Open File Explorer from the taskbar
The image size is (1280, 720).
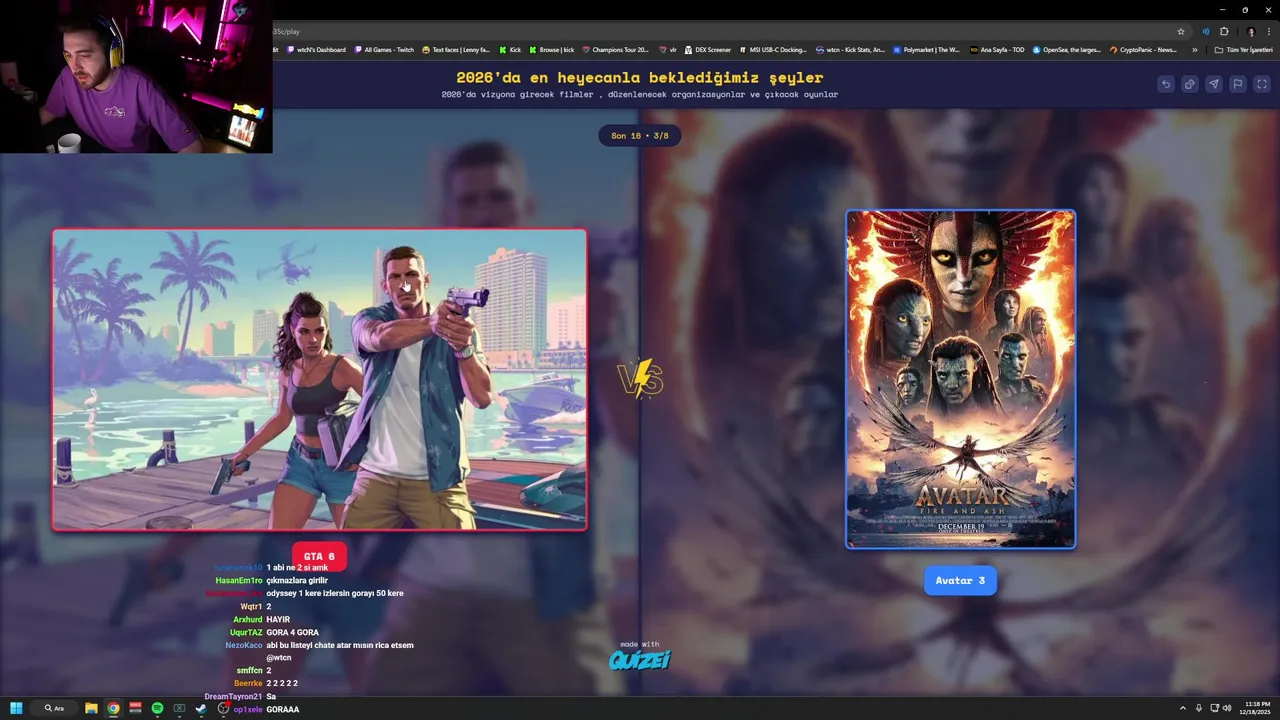point(91,708)
